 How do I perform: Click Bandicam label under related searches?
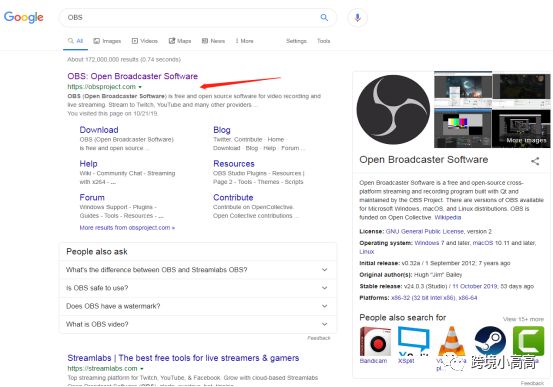(373, 361)
